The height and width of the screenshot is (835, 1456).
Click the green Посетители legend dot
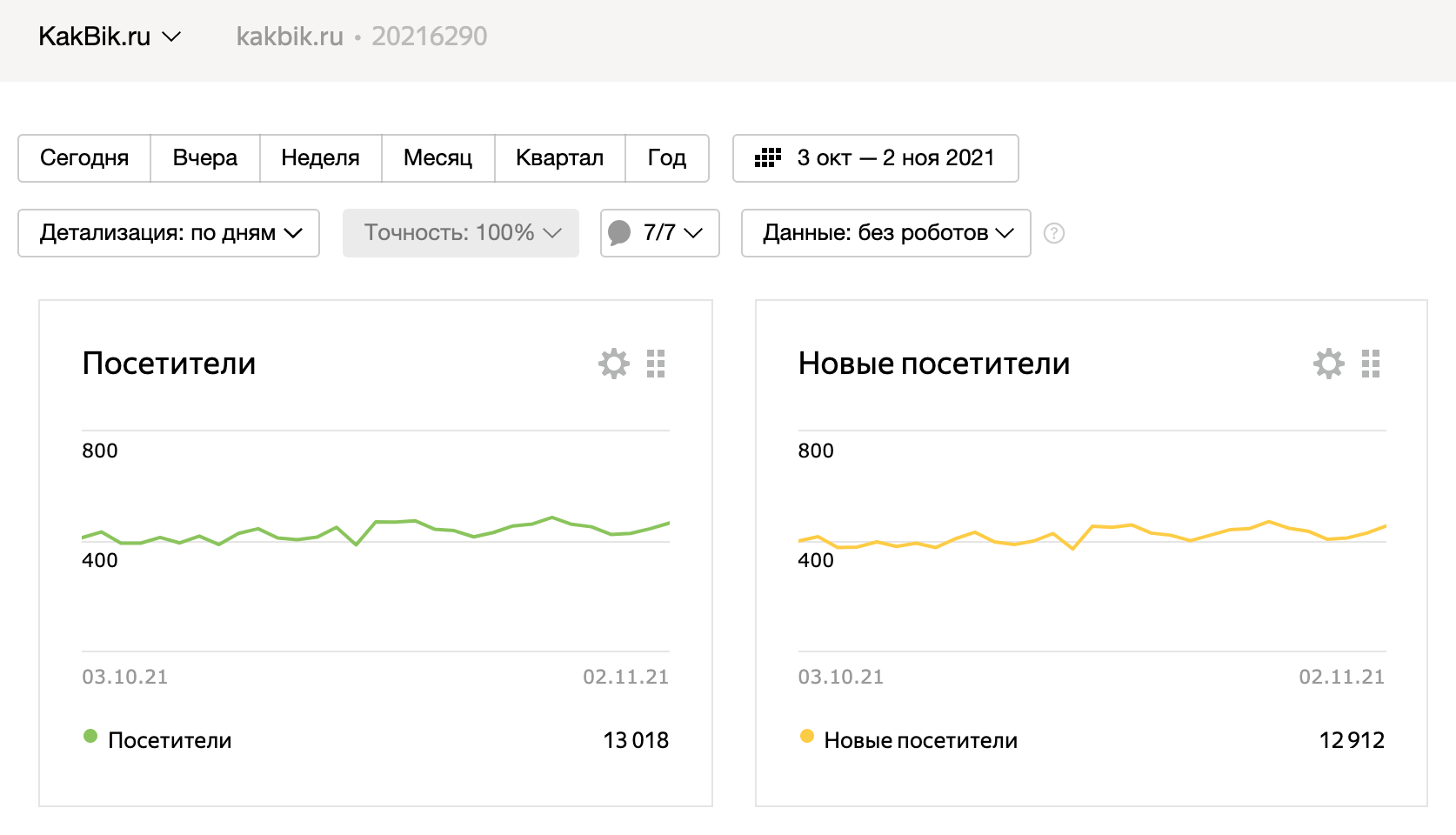[x=90, y=736]
